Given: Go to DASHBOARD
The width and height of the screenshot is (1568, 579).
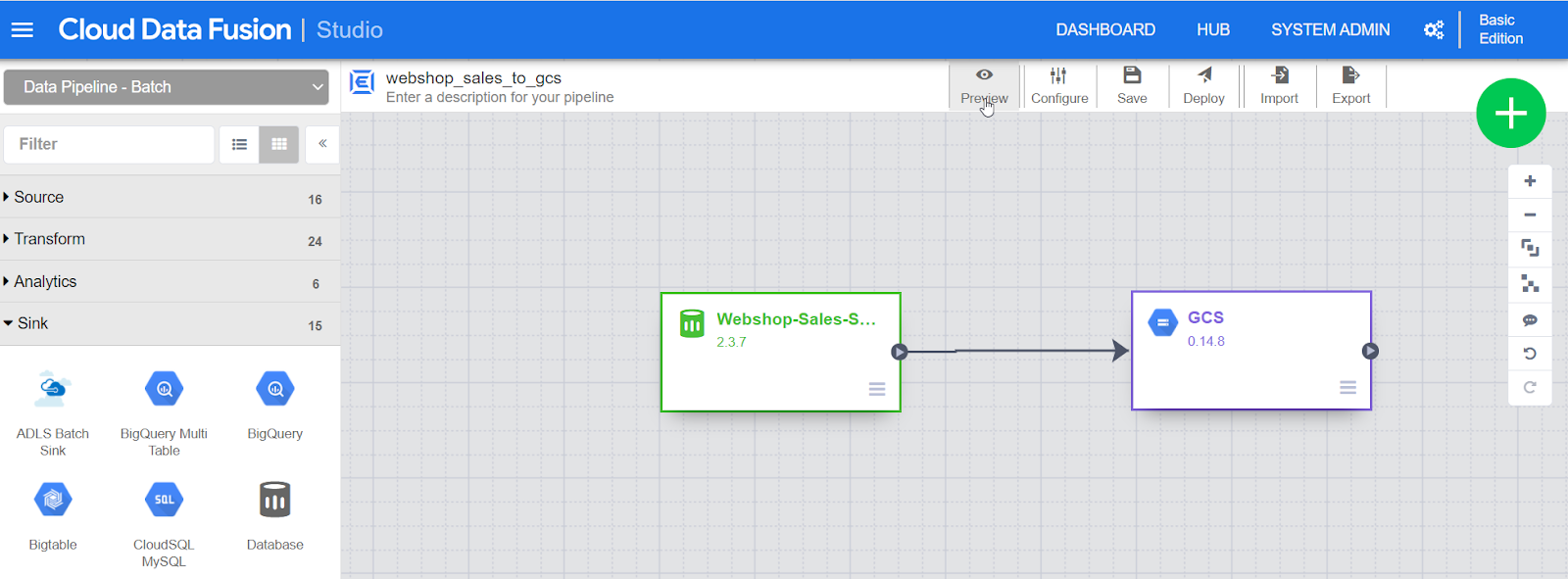Looking at the screenshot, I should pos(1105,30).
